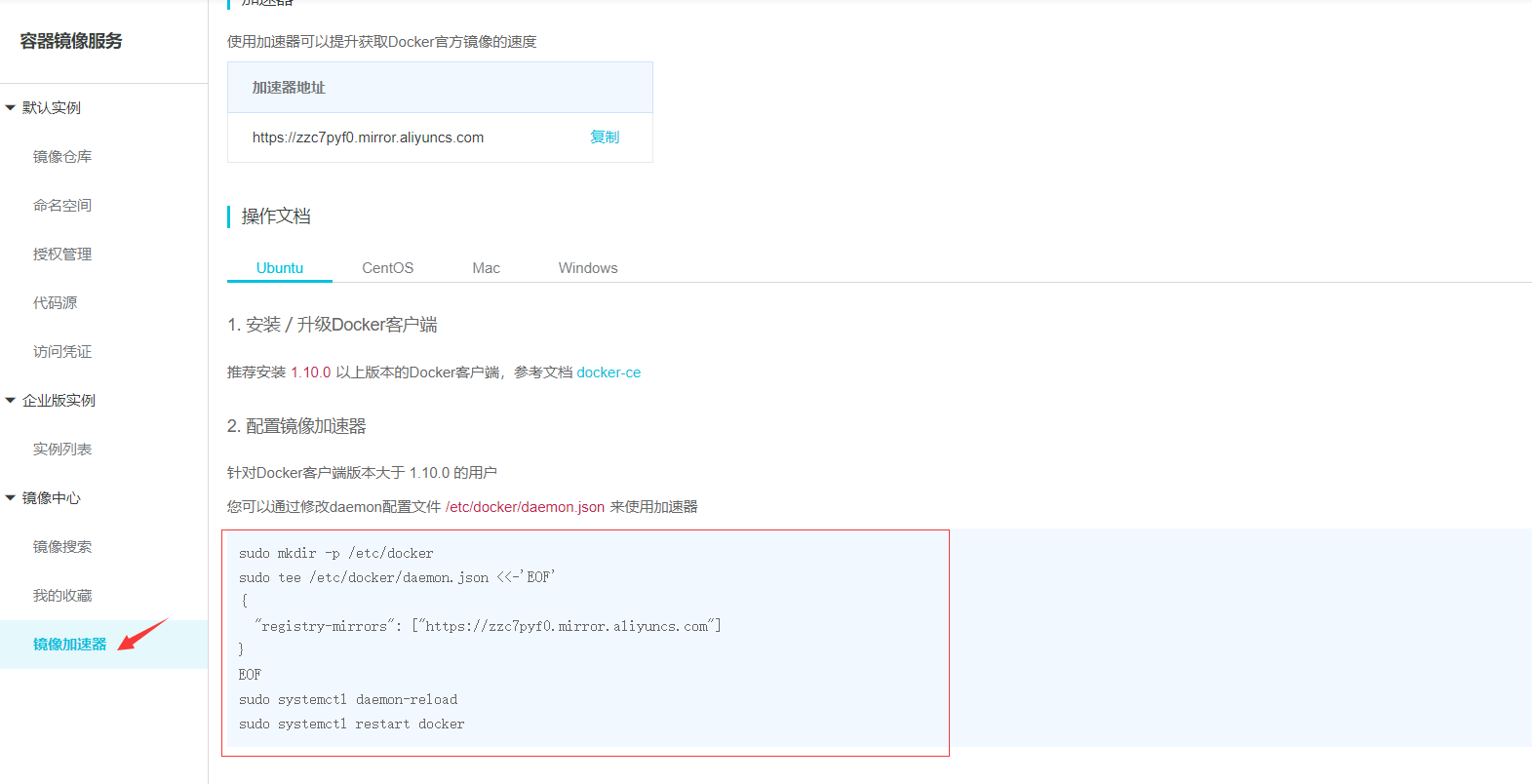Click the 'sudo systemctl restart docker' line
This screenshot has height=784, width=1532.
pos(352,724)
